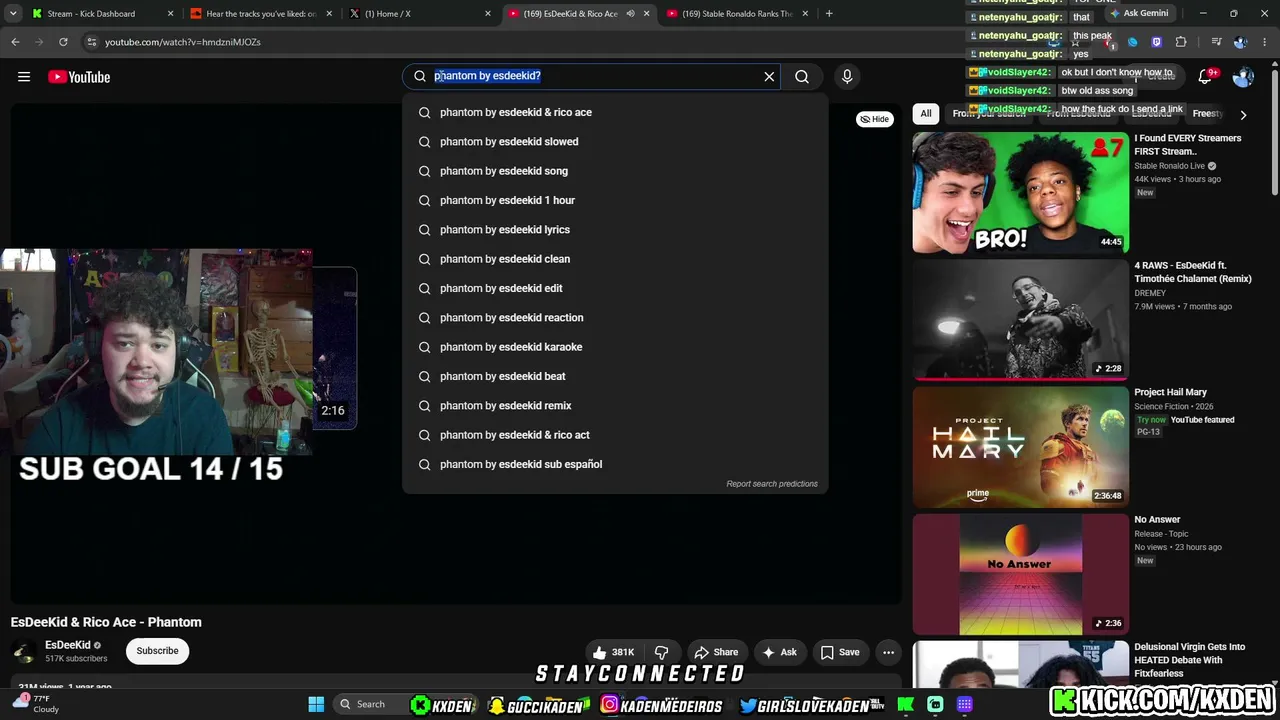
Task: Share the Phantom video
Action: coord(716,653)
